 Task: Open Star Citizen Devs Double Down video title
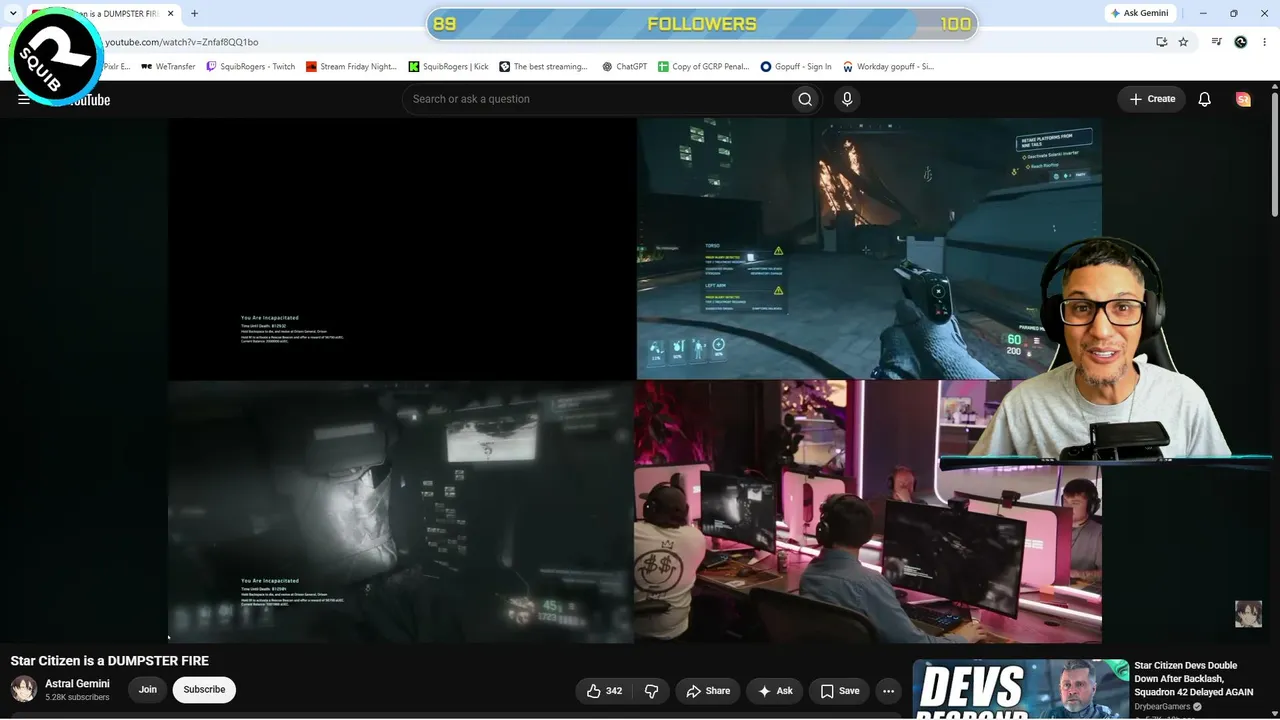[1193, 679]
